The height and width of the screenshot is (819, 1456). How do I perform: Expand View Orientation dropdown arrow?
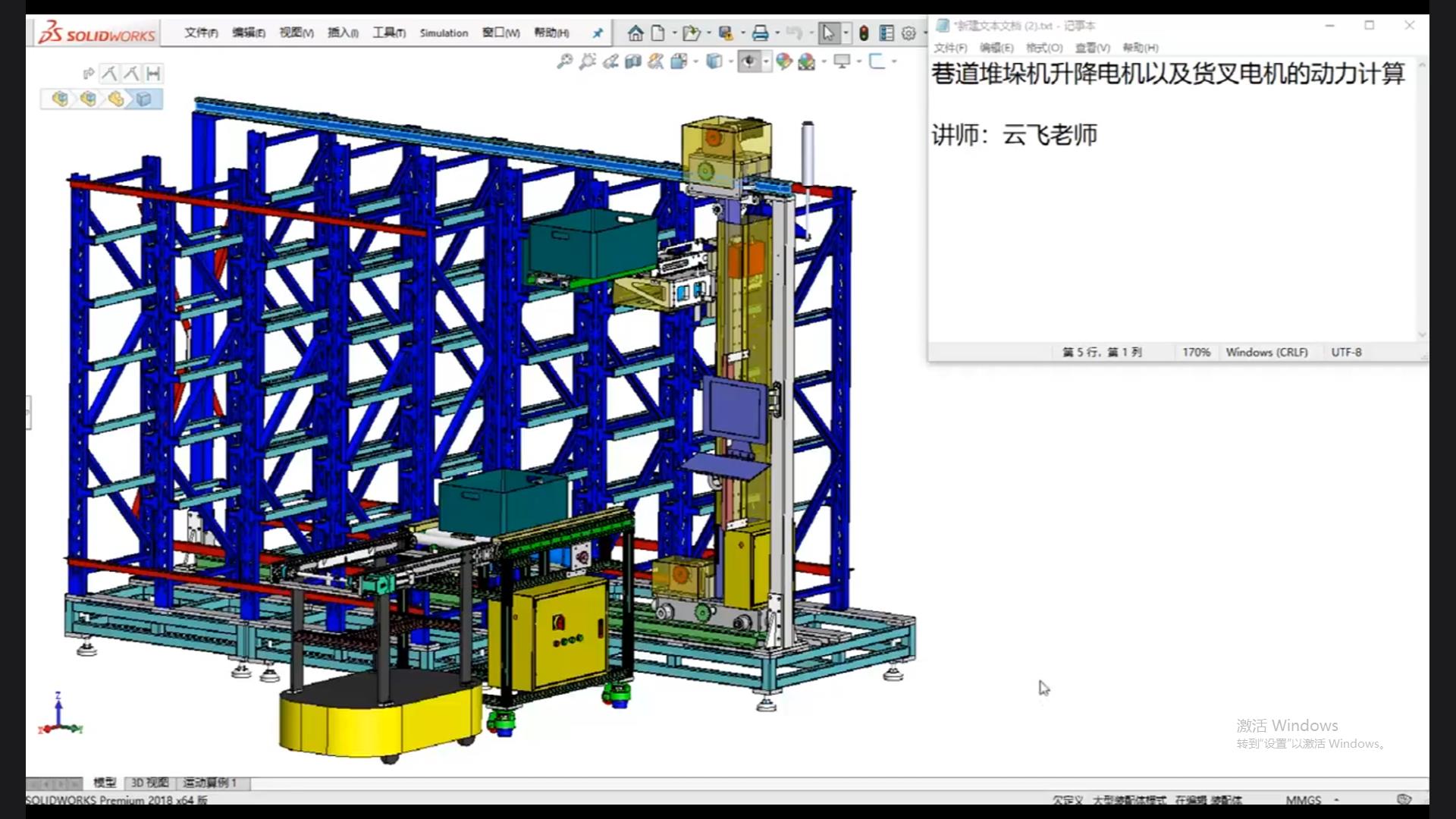(695, 61)
